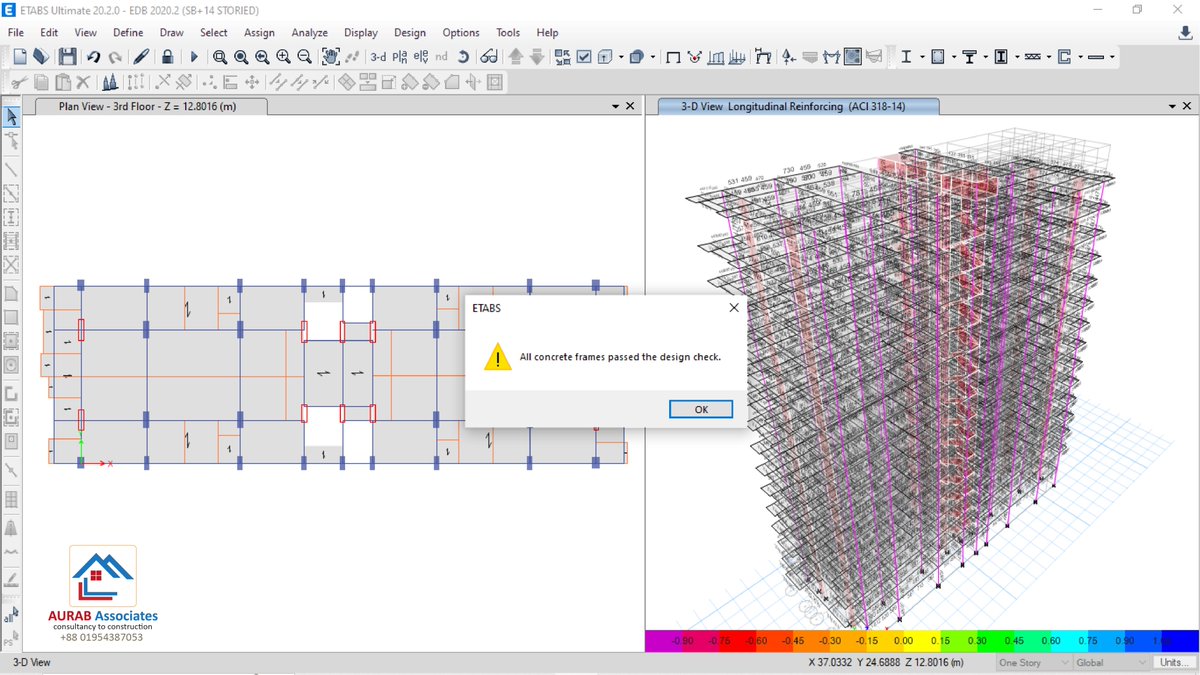The height and width of the screenshot is (675, 1200).
Task: Click the Select All 'all' sidebar icon
Action: (11, 618)
